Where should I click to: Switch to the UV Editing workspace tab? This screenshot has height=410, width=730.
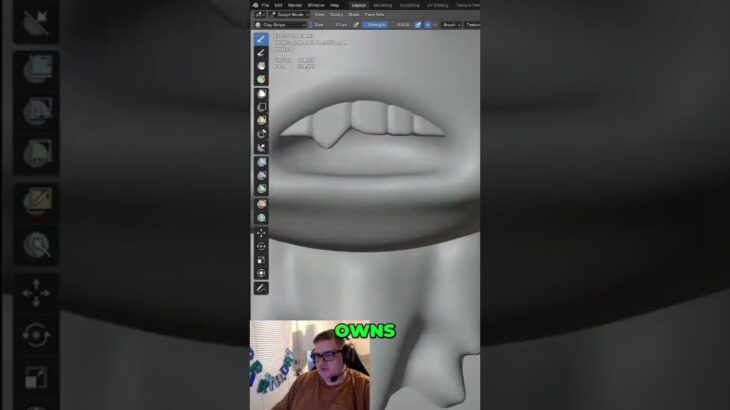tap(438, 5)
